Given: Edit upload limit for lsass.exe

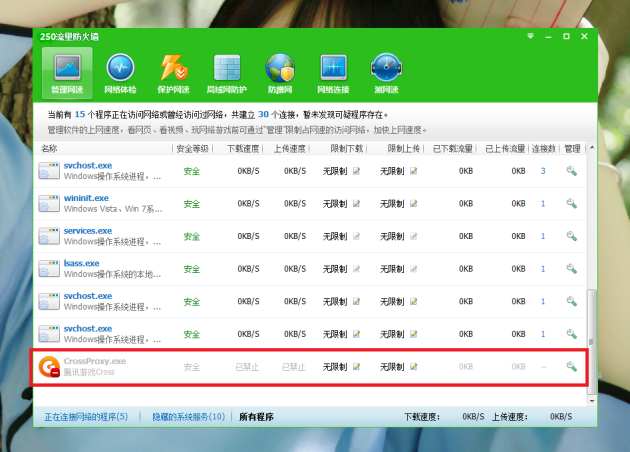Looking at the screenshot, I should click(x=413, y=269).
